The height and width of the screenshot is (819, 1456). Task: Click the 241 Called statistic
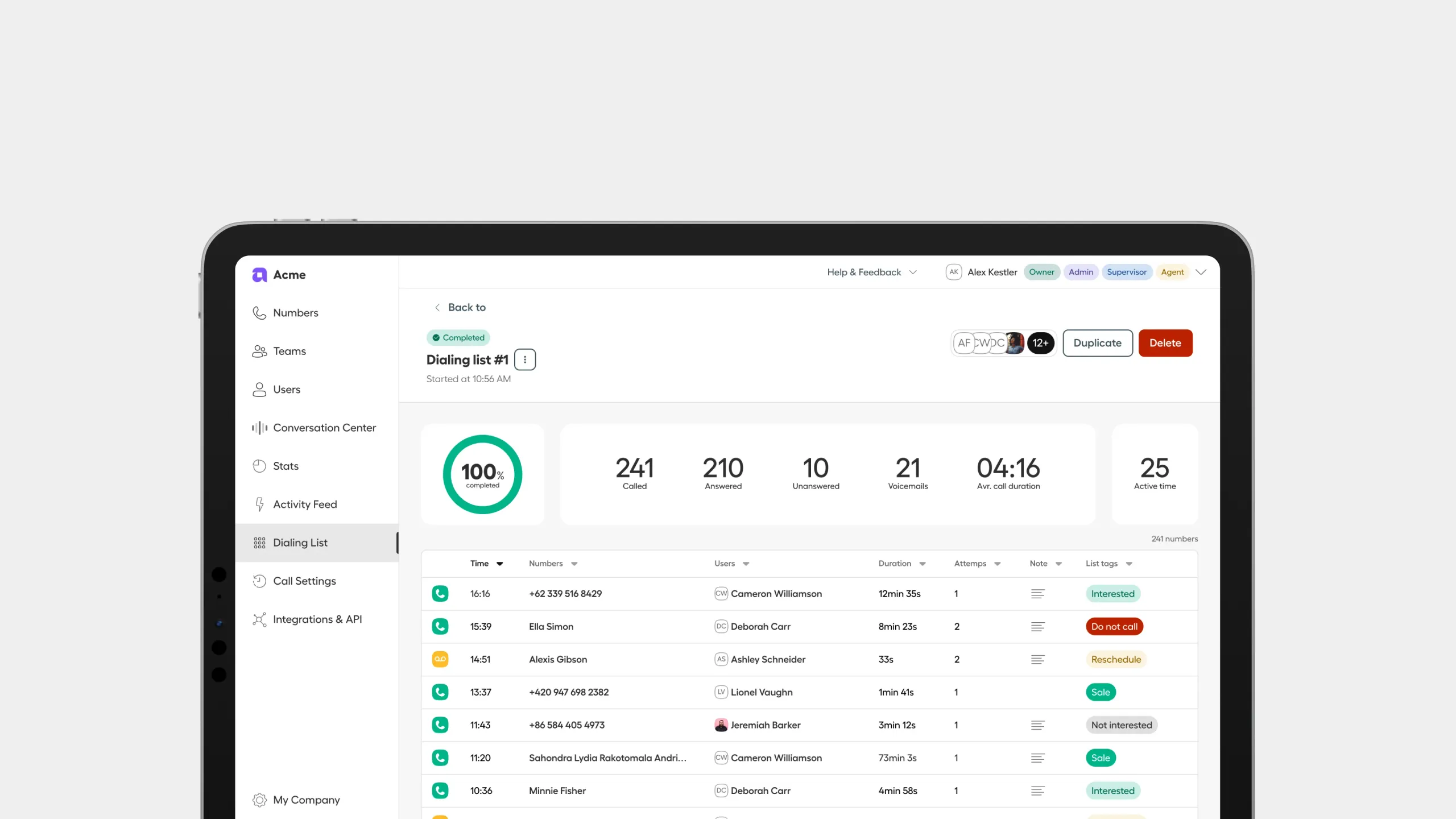point(635,473)
